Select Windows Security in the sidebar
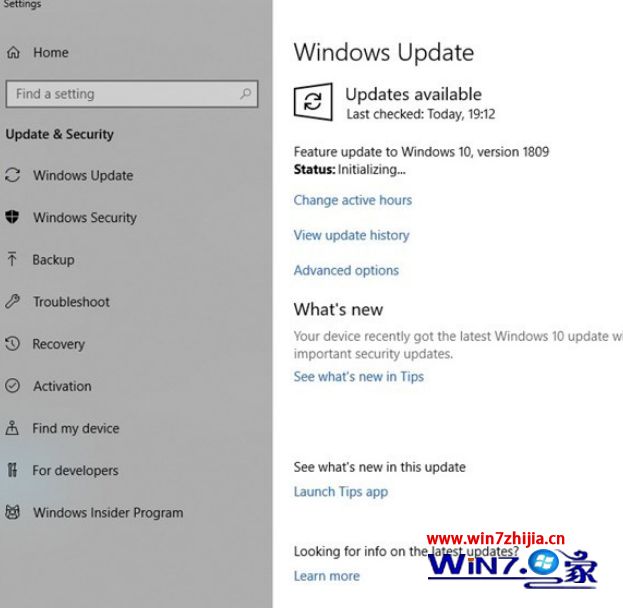 click(85, 217)
